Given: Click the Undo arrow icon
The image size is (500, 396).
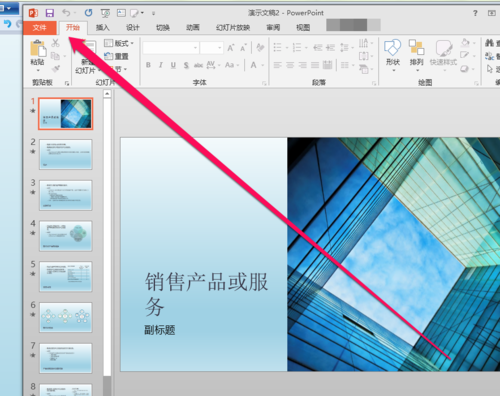Looking at the screenshot, I should (66, 13).
